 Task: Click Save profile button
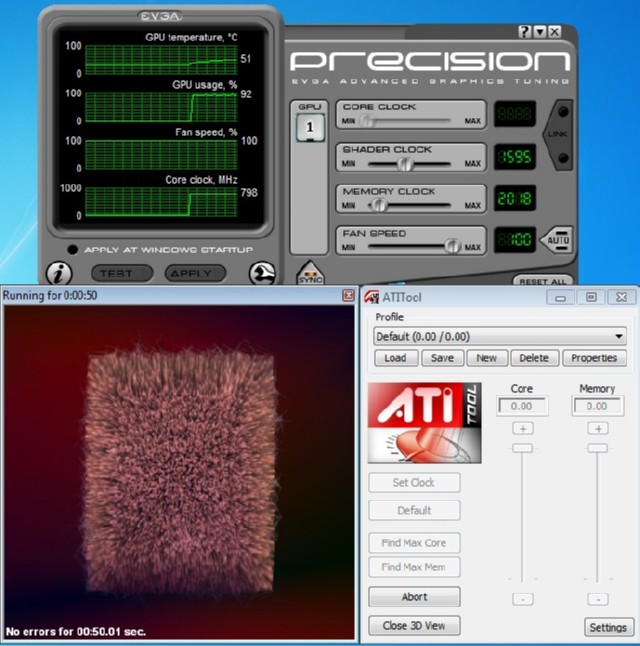click(x=443, y=358)
